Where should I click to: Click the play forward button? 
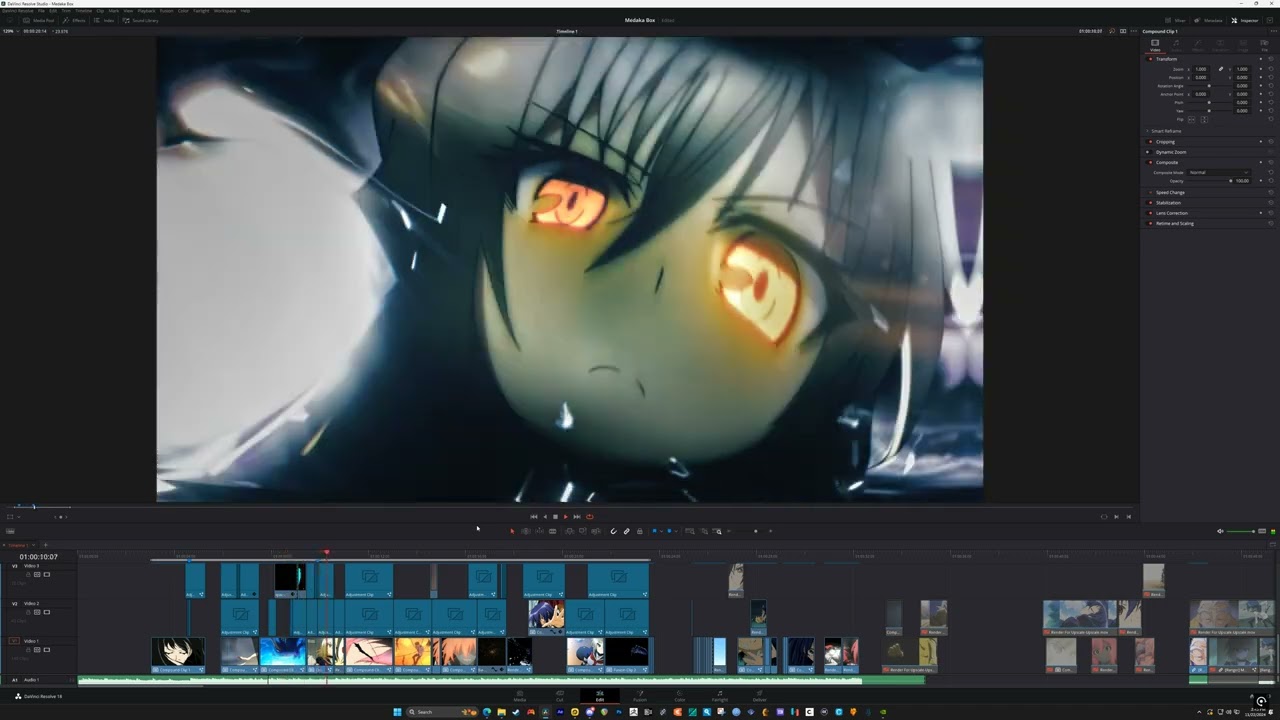pos(566,517)
